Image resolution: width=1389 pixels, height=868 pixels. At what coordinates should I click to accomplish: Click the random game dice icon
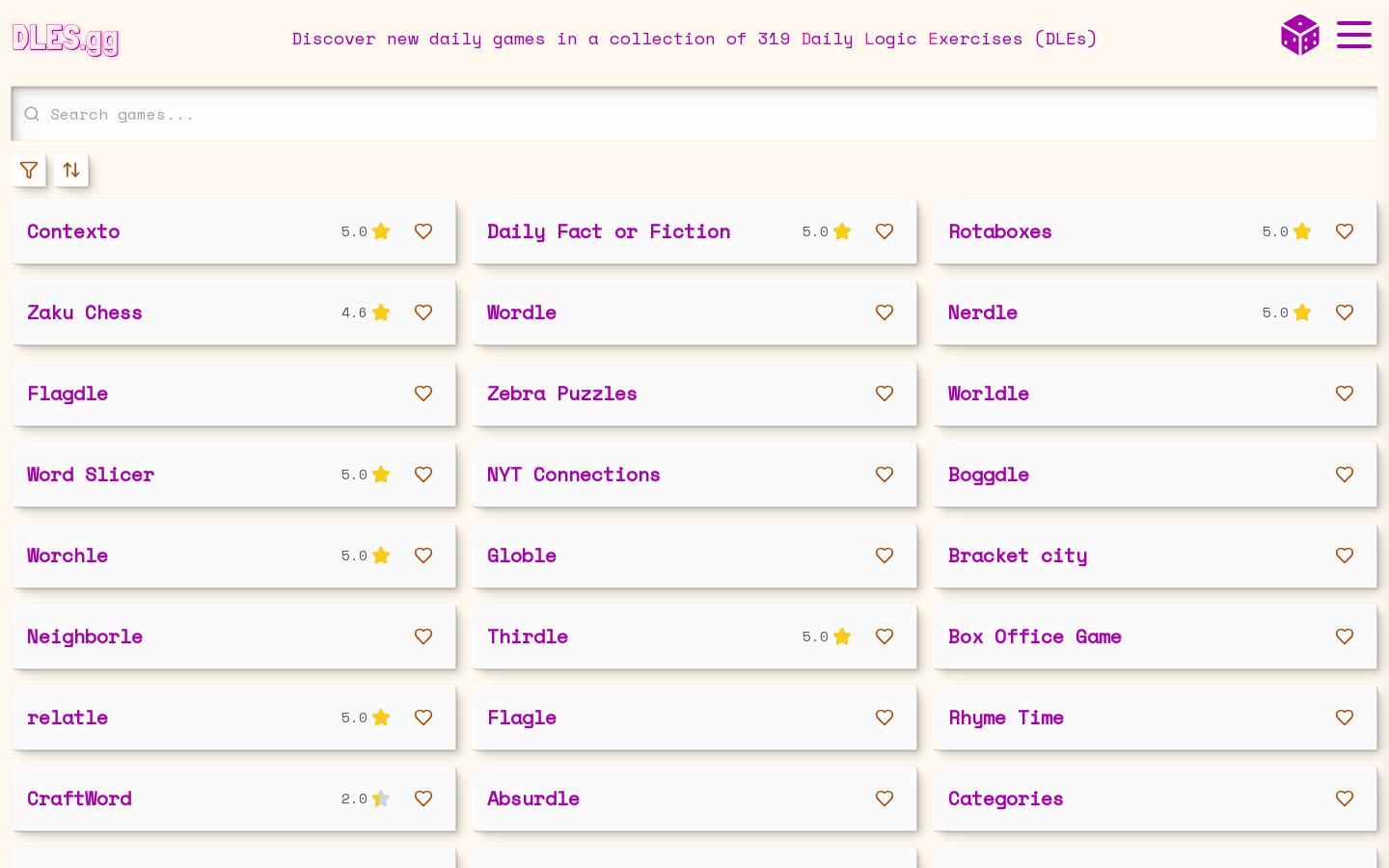coord(1299,35)
